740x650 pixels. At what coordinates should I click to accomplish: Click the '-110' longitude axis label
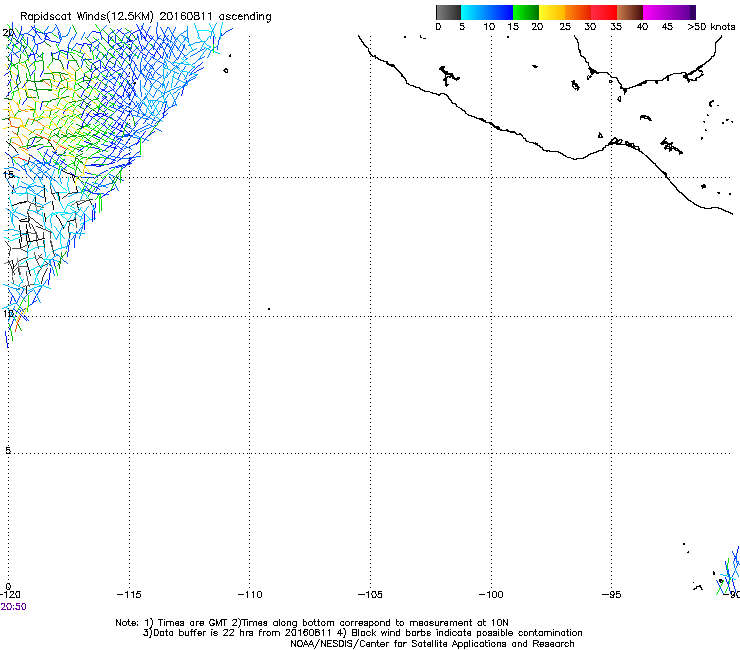pyautogui.click(x=250, y=595)
